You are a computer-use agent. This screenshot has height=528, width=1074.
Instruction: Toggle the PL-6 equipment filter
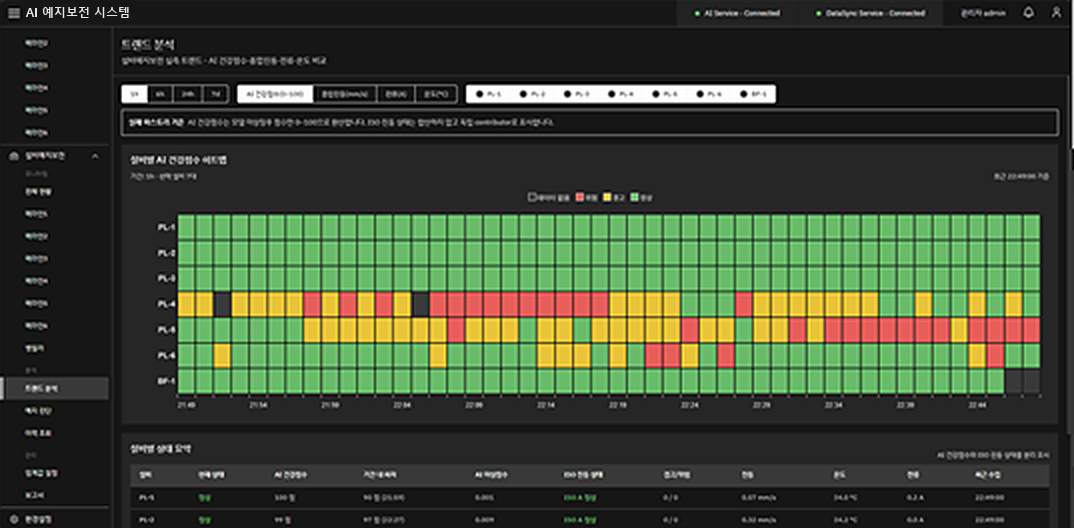[x=710, y=94]
